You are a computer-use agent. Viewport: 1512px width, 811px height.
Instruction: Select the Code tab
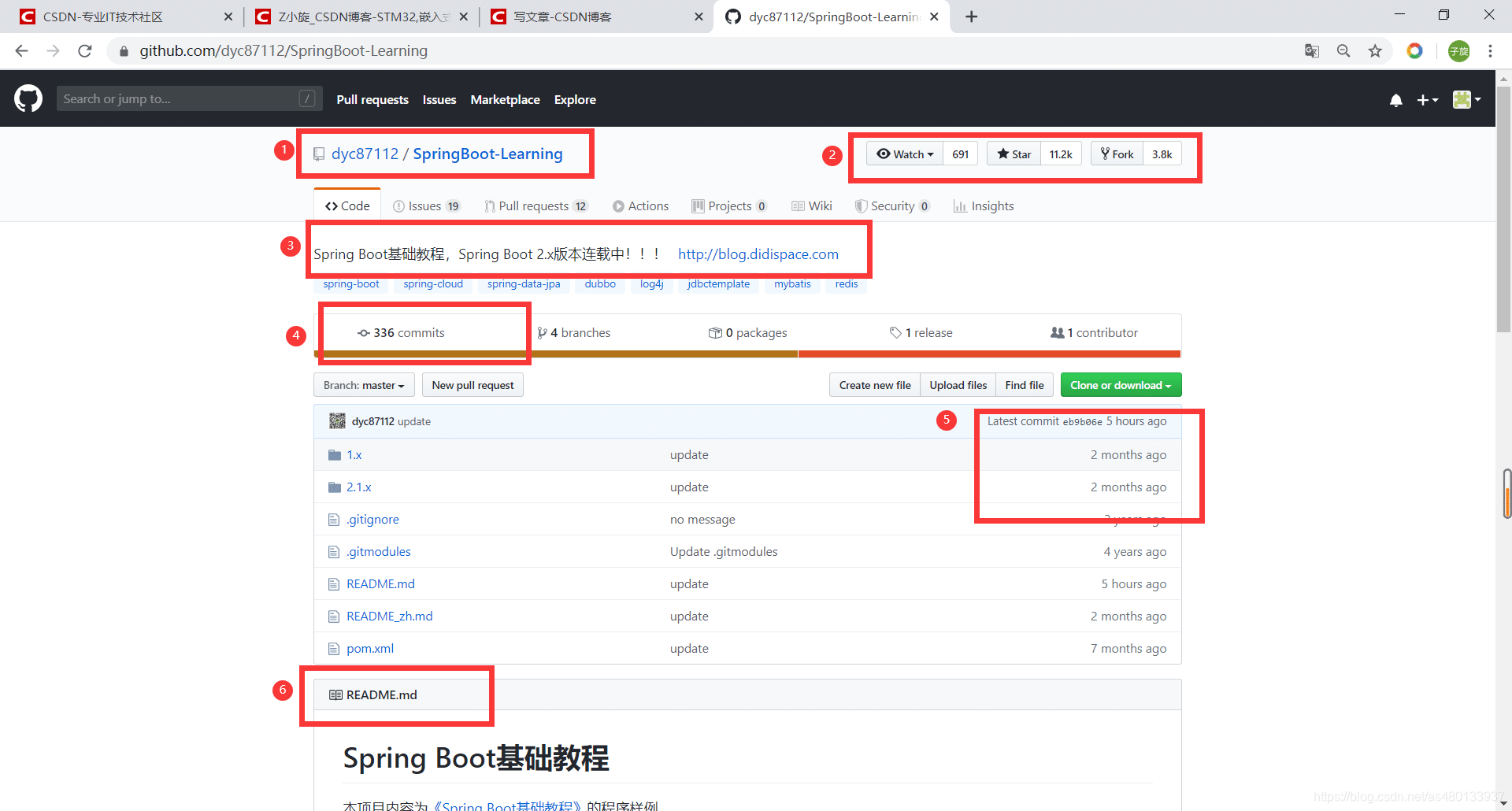pyautogui.click(x=347, y=206)
